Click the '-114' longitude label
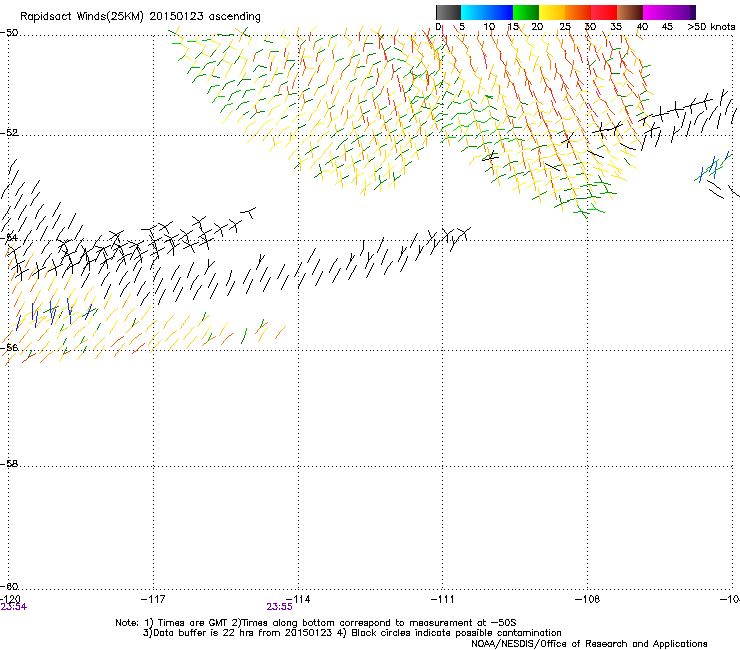The image size is (740, 650). (x=298, y=599)
